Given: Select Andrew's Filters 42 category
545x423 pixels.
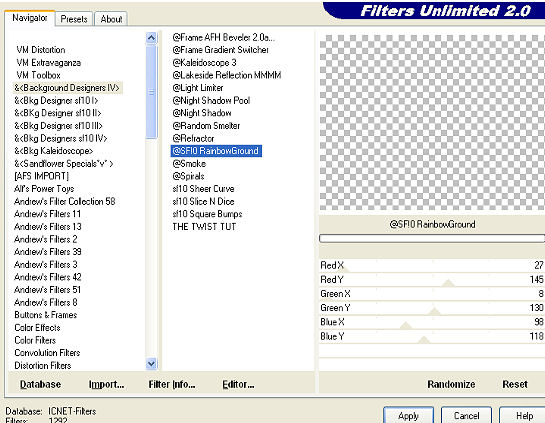Looking at the screenshot, I should click(48, 277).
